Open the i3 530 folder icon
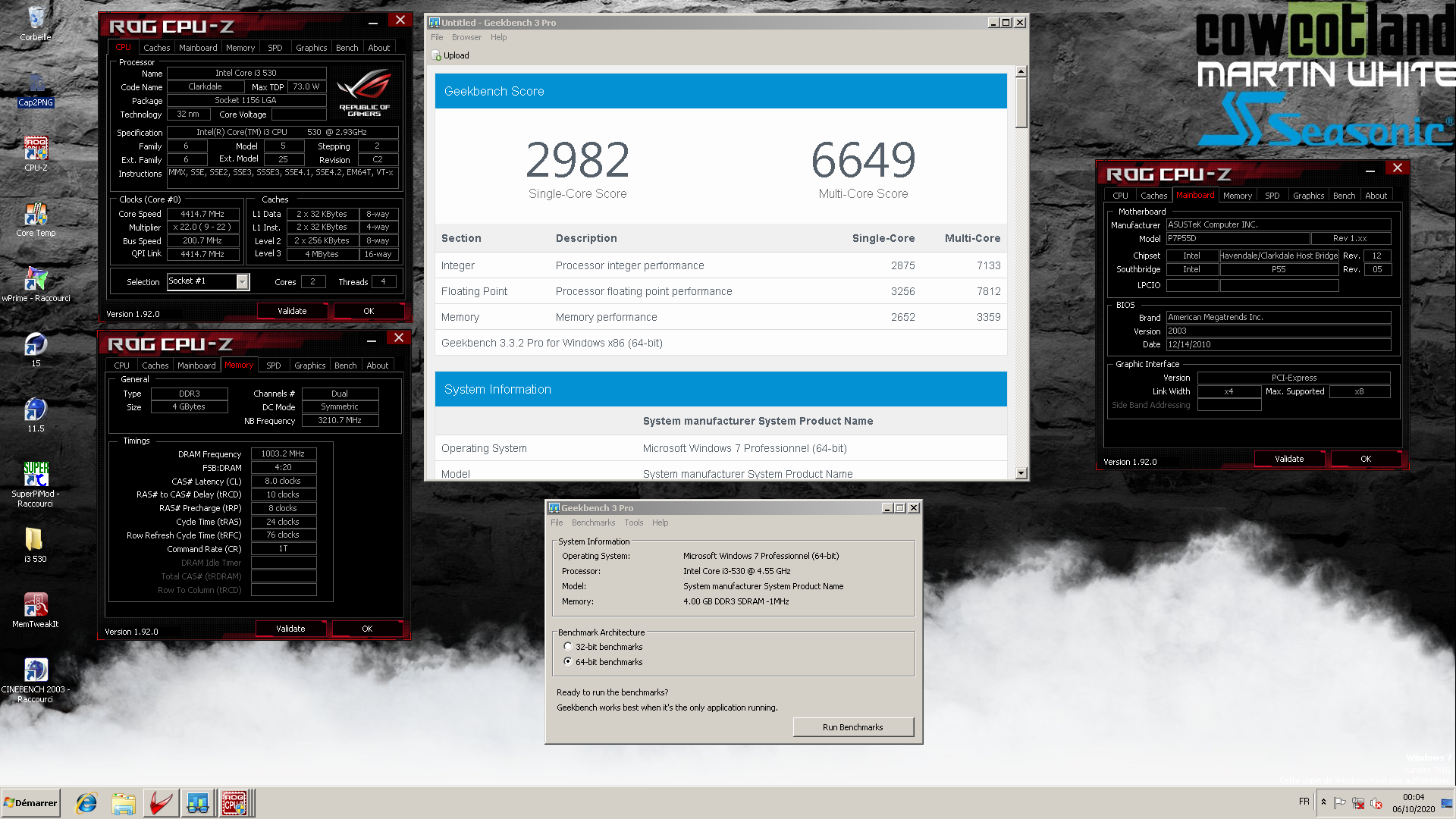 (35, 545)
